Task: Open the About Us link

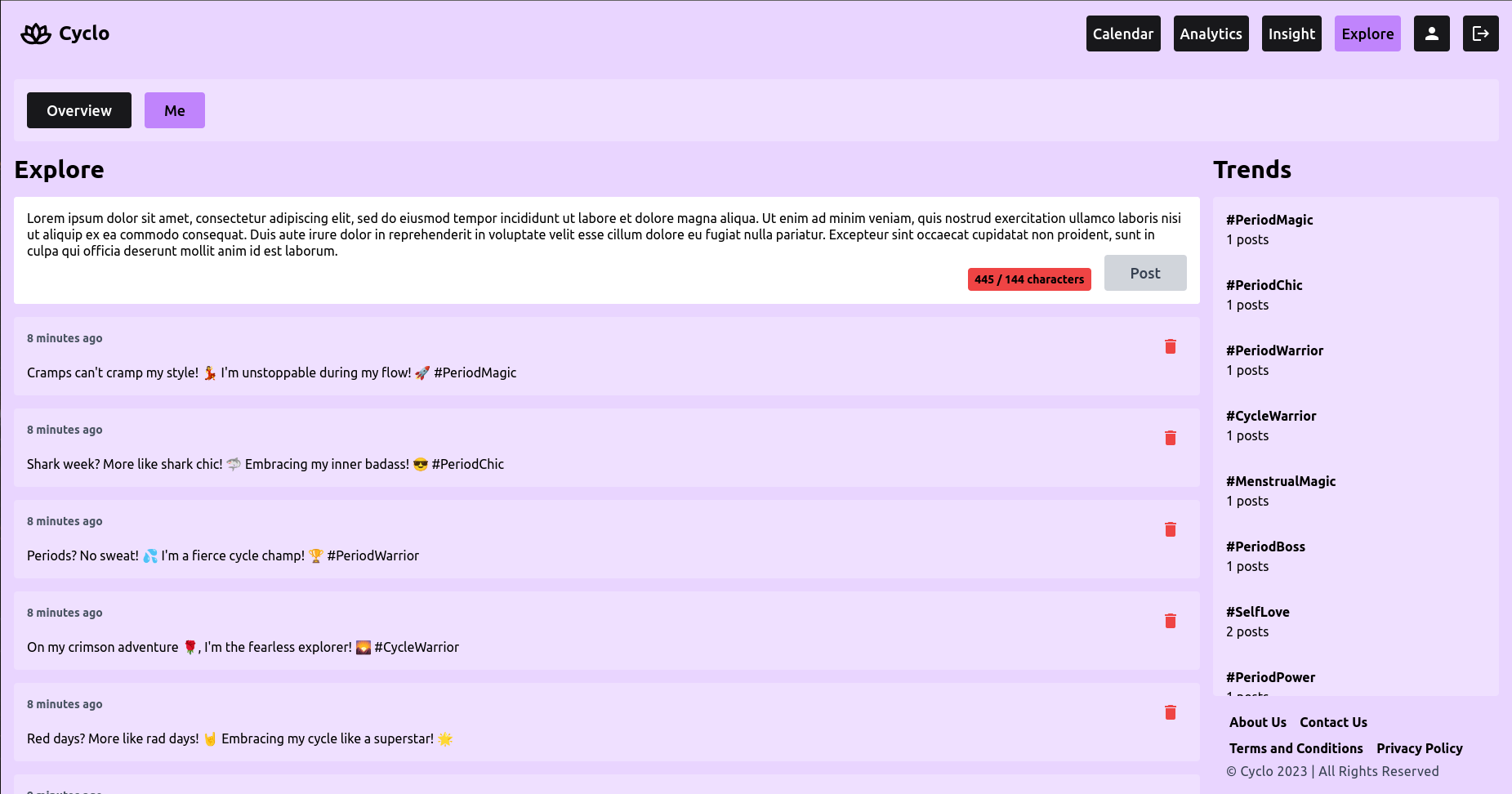Action: point(1258,722)
